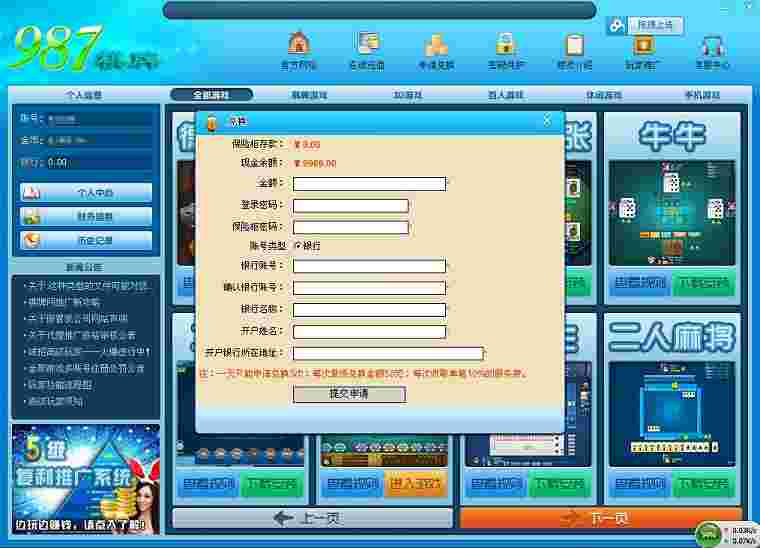Click the 申请兑换 gold boxes icon

pyautogui.click(x=435, y=45)
